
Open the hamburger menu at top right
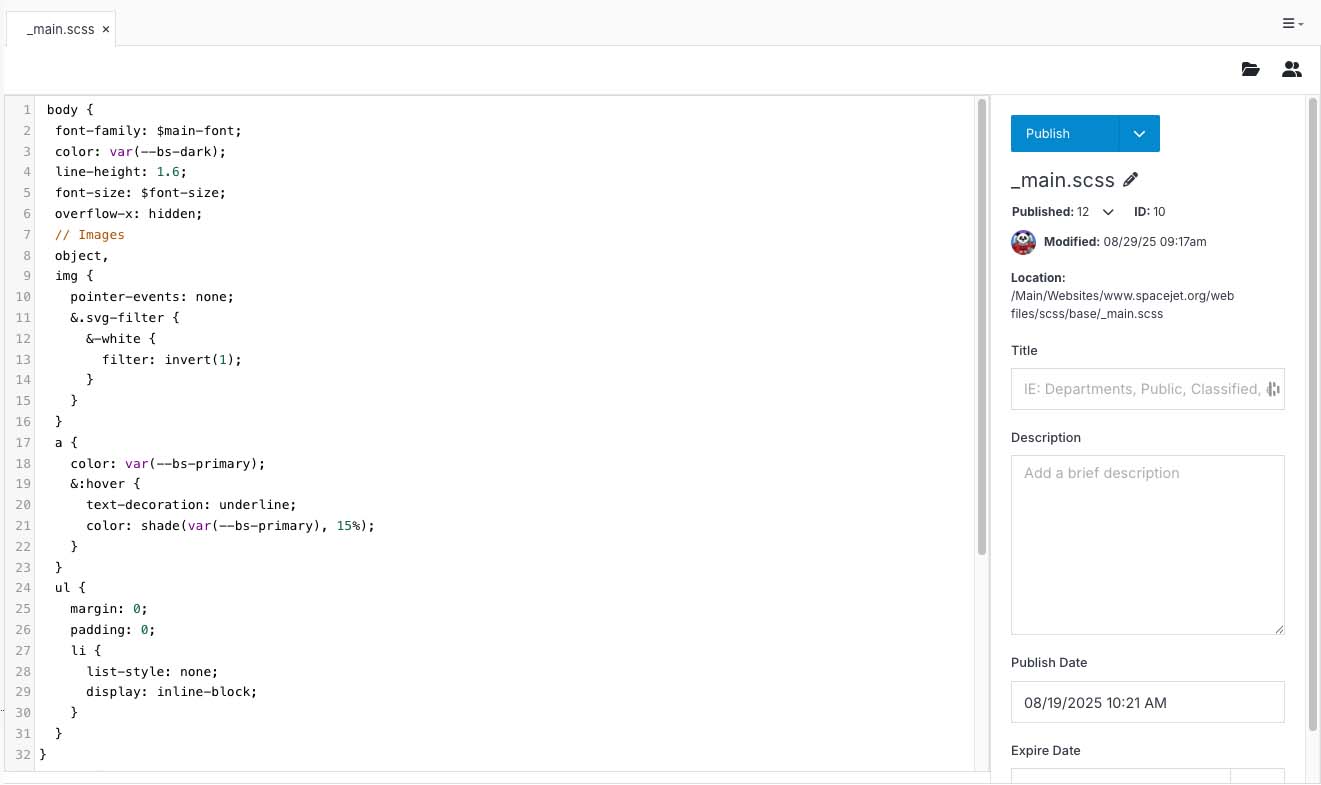click(1292, 24)
